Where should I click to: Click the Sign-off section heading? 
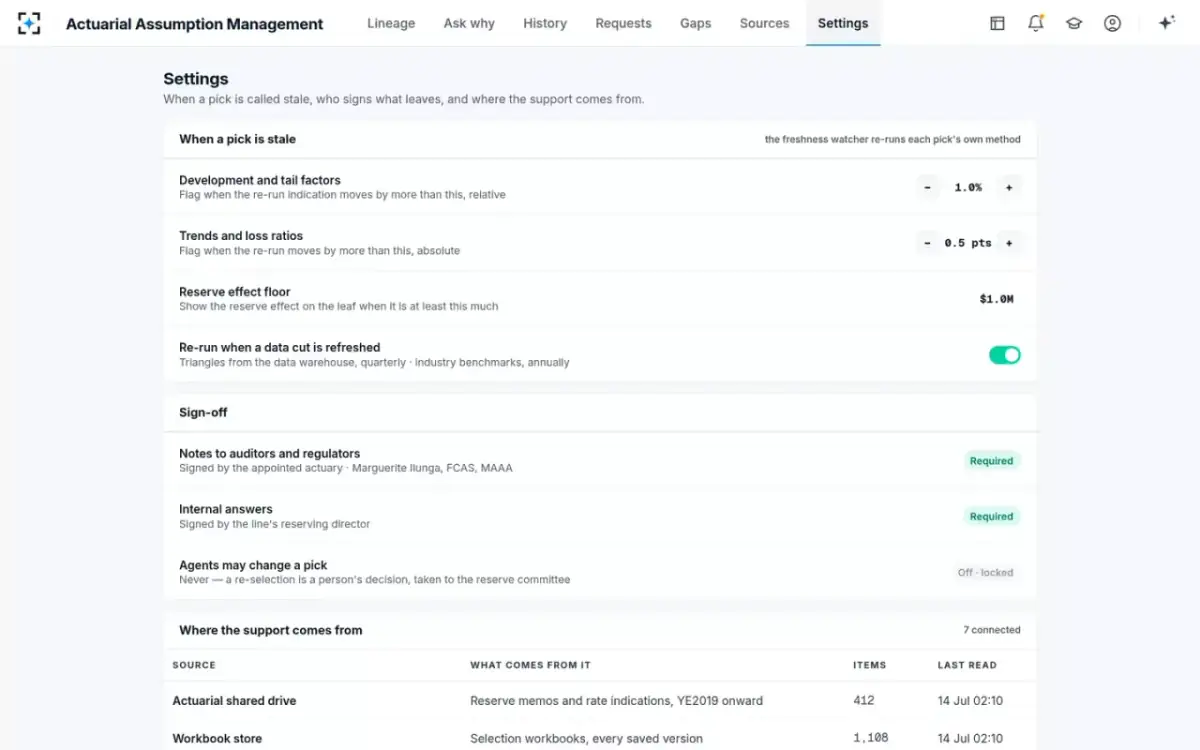[204, 412]
